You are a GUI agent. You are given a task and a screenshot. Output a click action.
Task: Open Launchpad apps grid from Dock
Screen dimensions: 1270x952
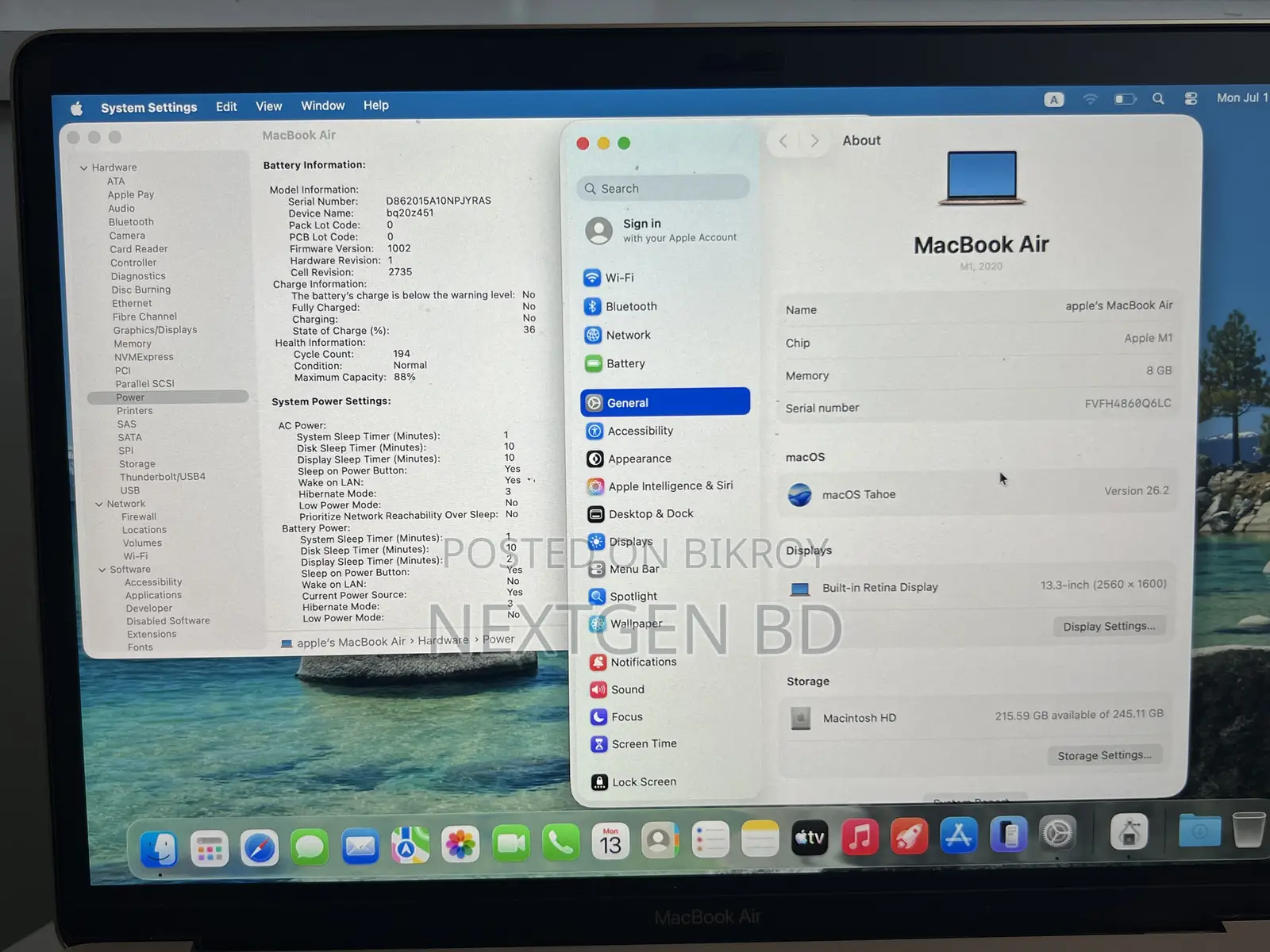pyautogui.click(x=210, y=850)
